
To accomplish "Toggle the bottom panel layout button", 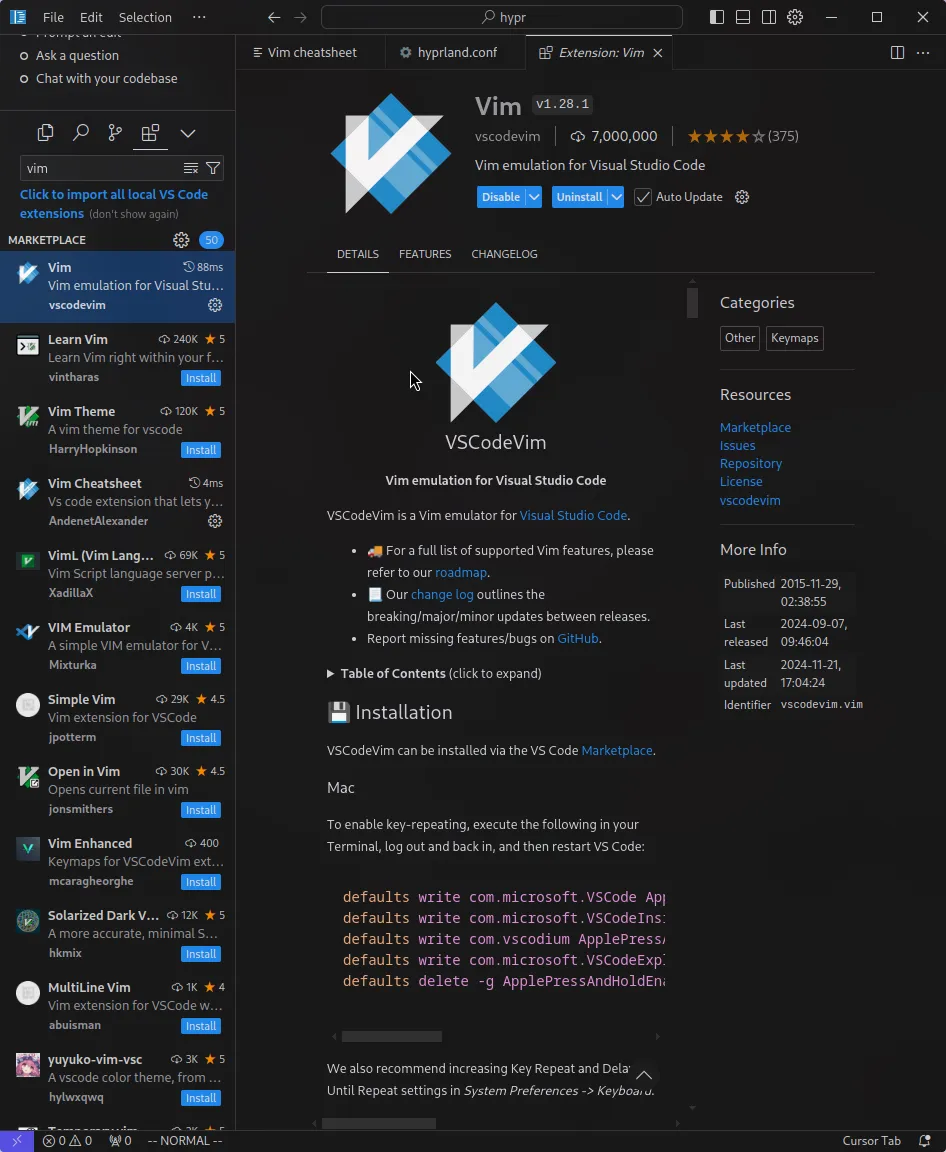I will point(743,17).
